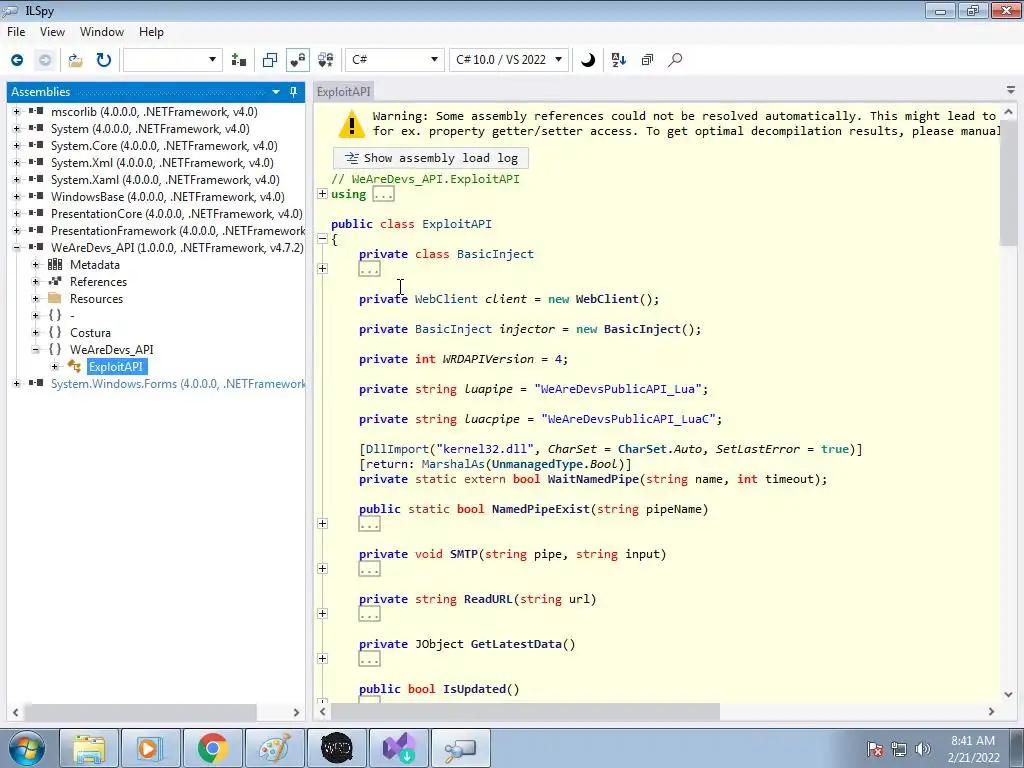Click Show assembly load log button
This screenshot has width=1024, height=768.
431,158
